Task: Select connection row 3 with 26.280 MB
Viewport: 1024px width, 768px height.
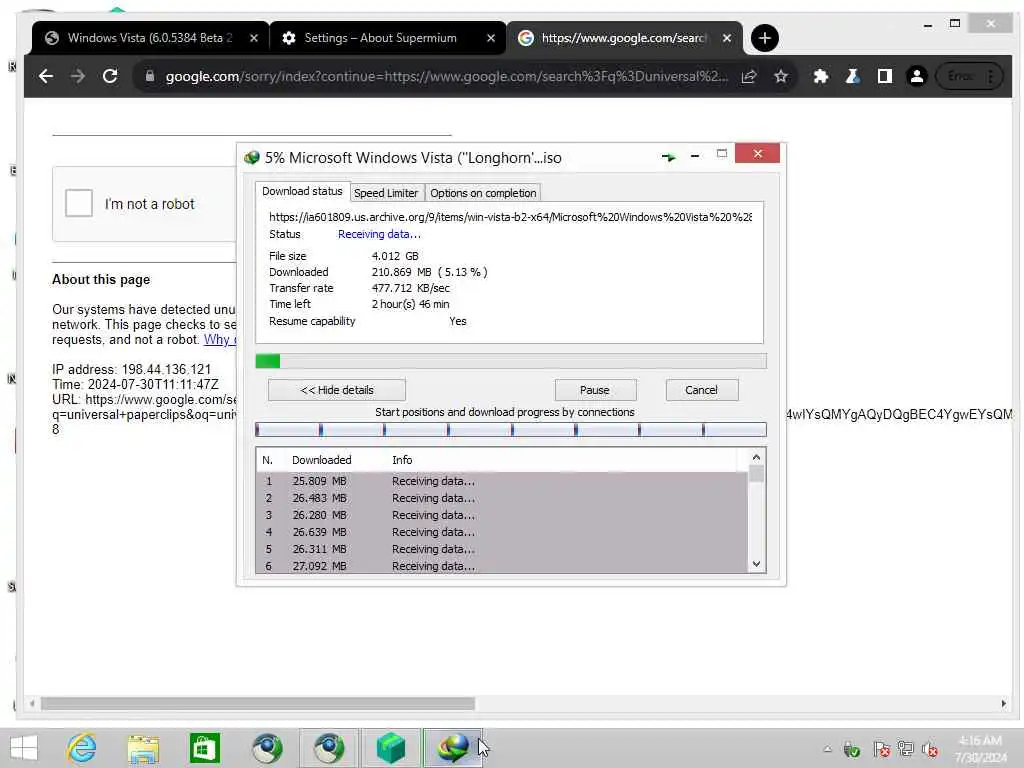Action: tap(502, 515)
